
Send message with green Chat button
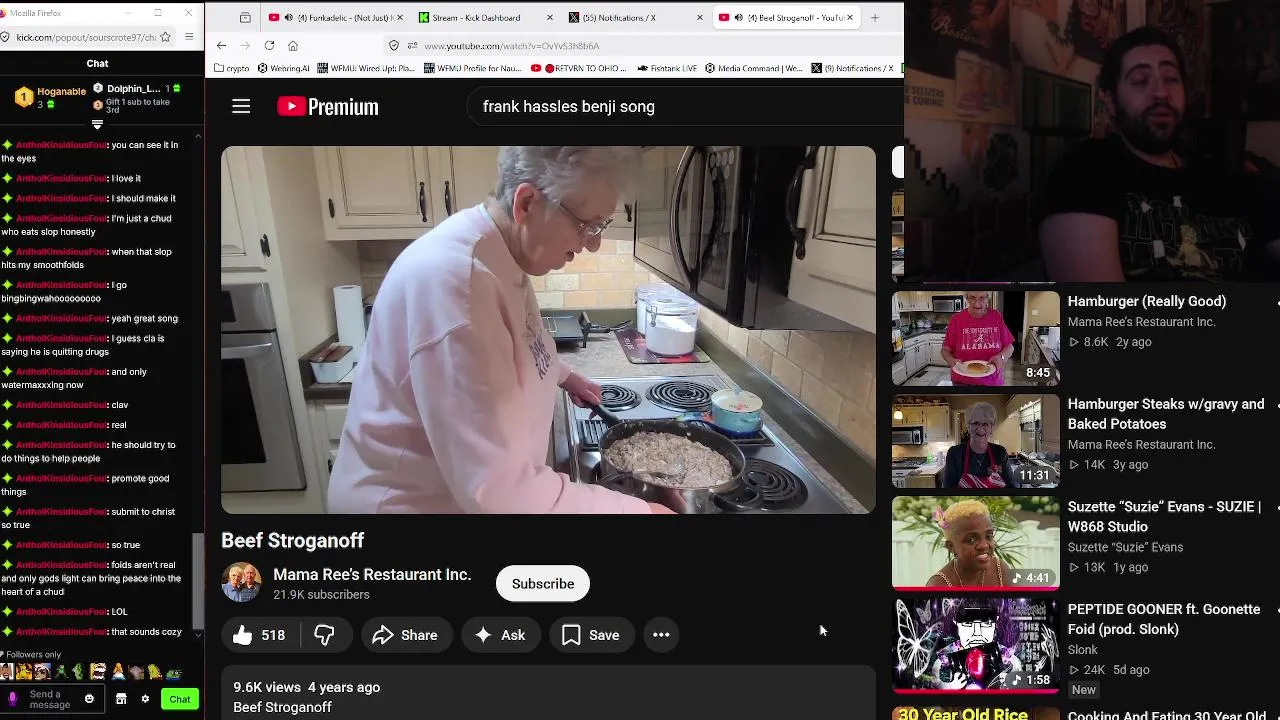click(180, 699)
